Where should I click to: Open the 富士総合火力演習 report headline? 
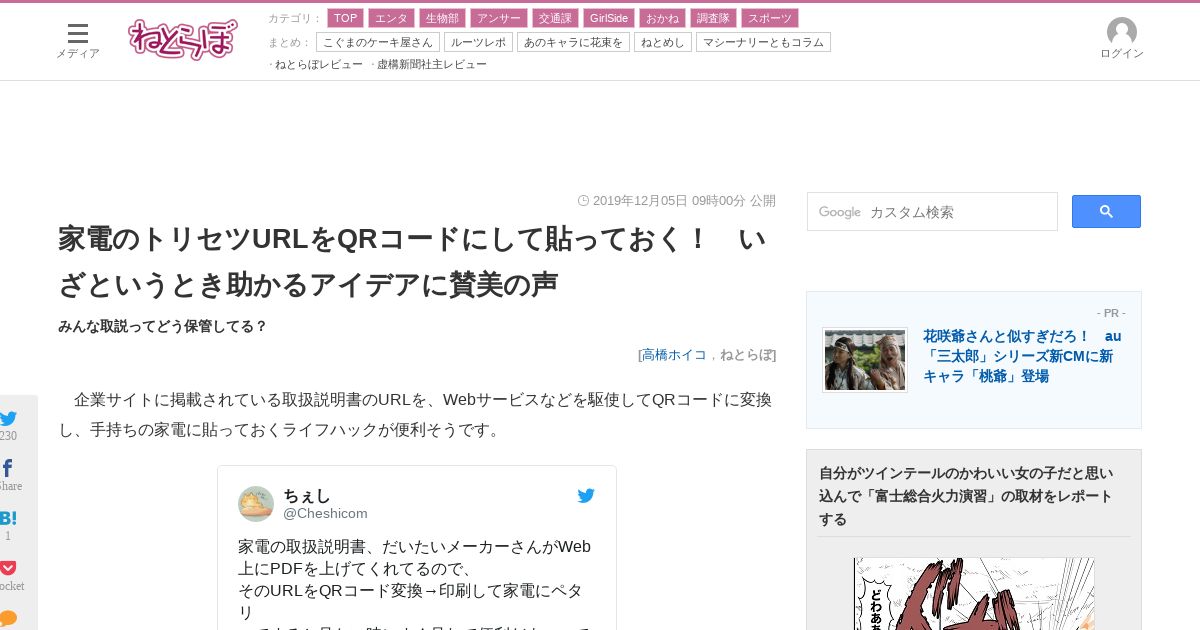click(x=966, y=496)
